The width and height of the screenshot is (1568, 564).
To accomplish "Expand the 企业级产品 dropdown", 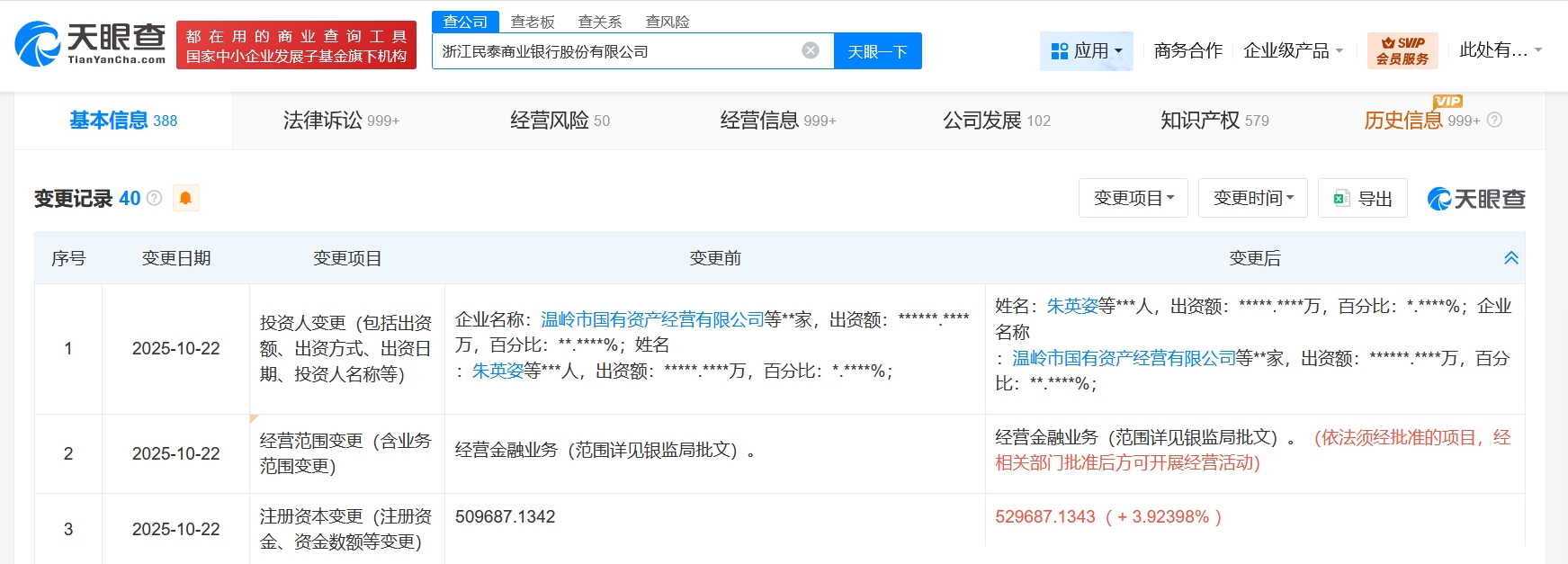I will (1293, 51).
